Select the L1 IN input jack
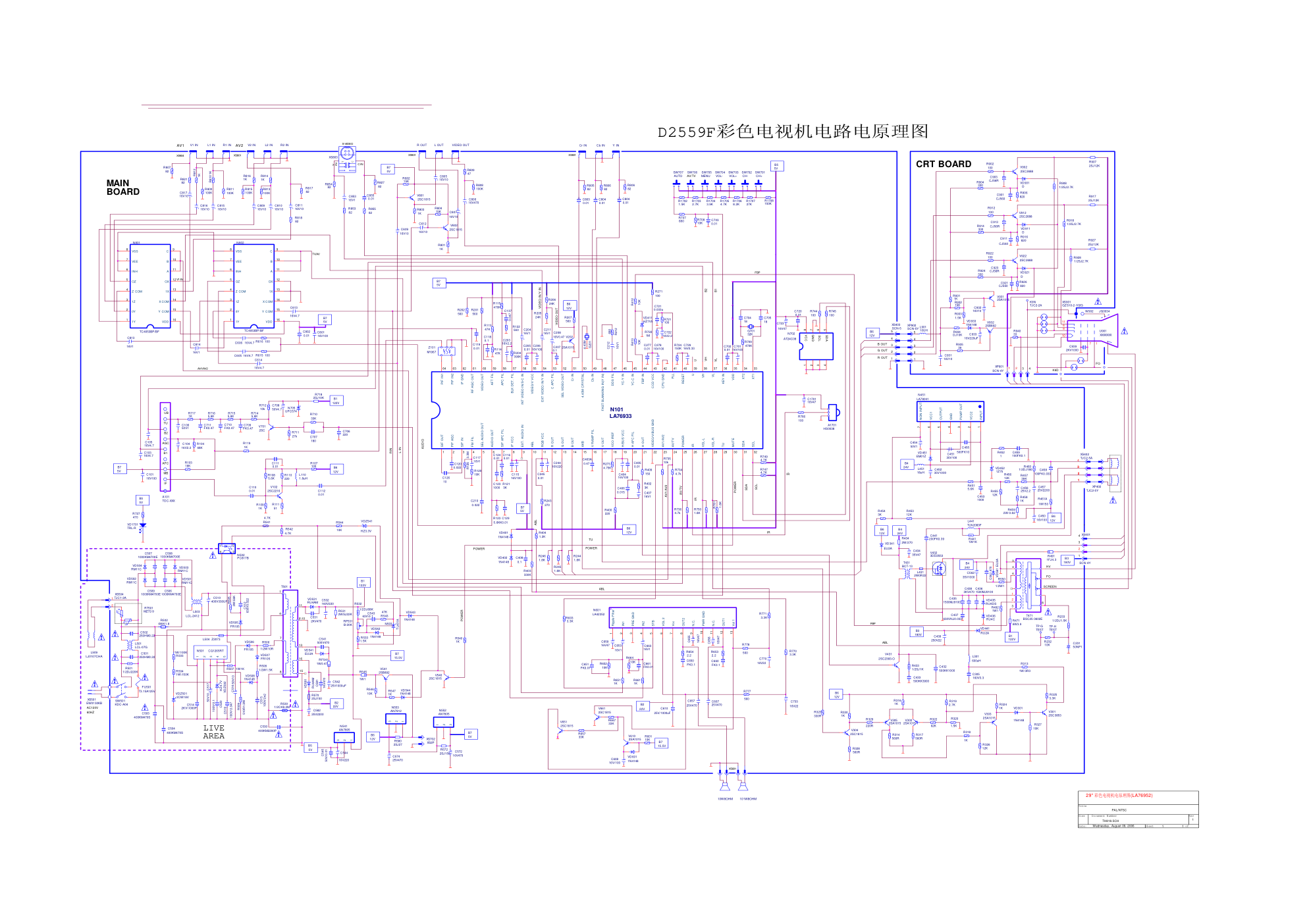This screenshot has height=924, width=1307. (210, 154)
